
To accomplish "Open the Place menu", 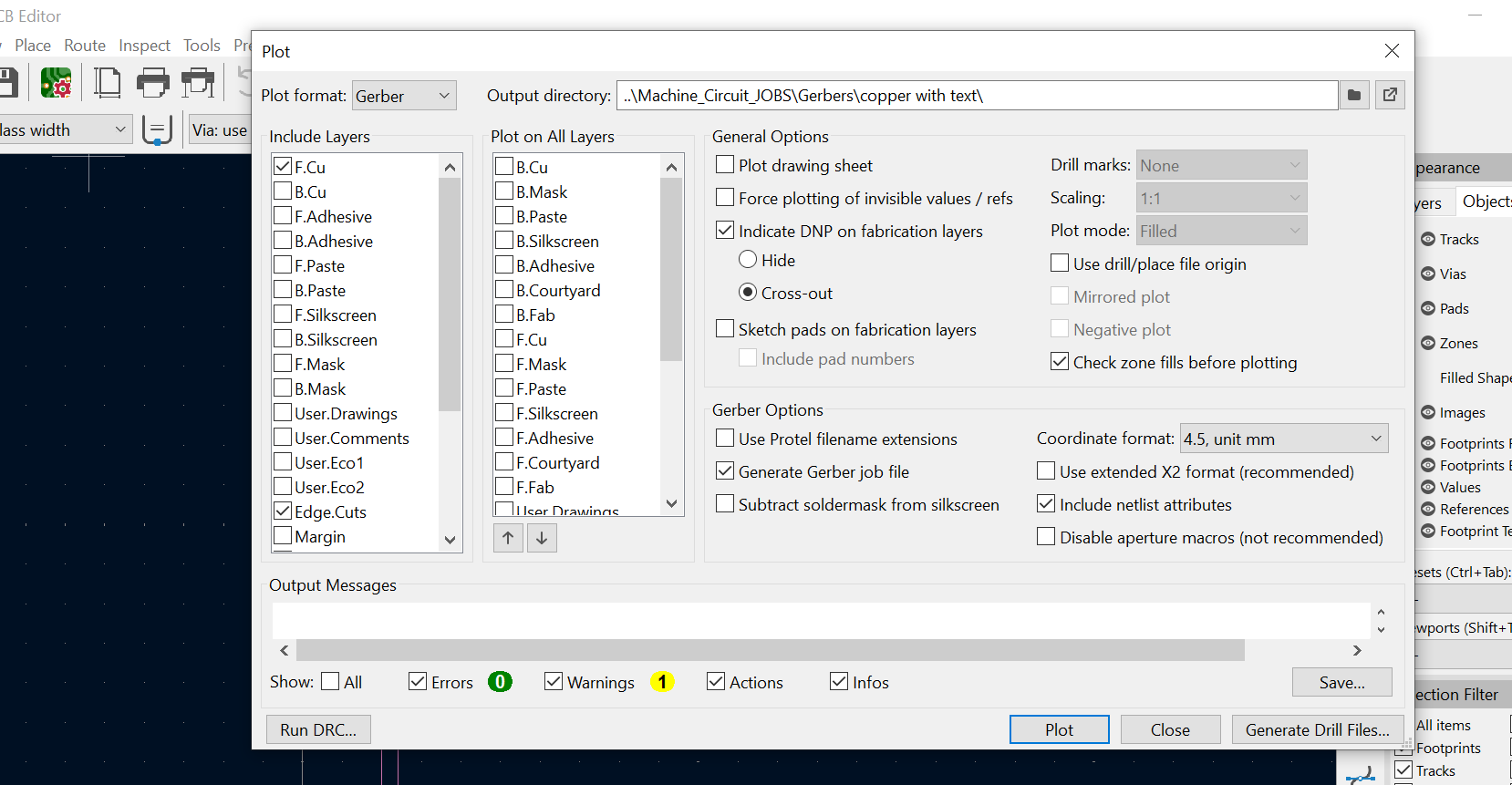I will [33, 46].
